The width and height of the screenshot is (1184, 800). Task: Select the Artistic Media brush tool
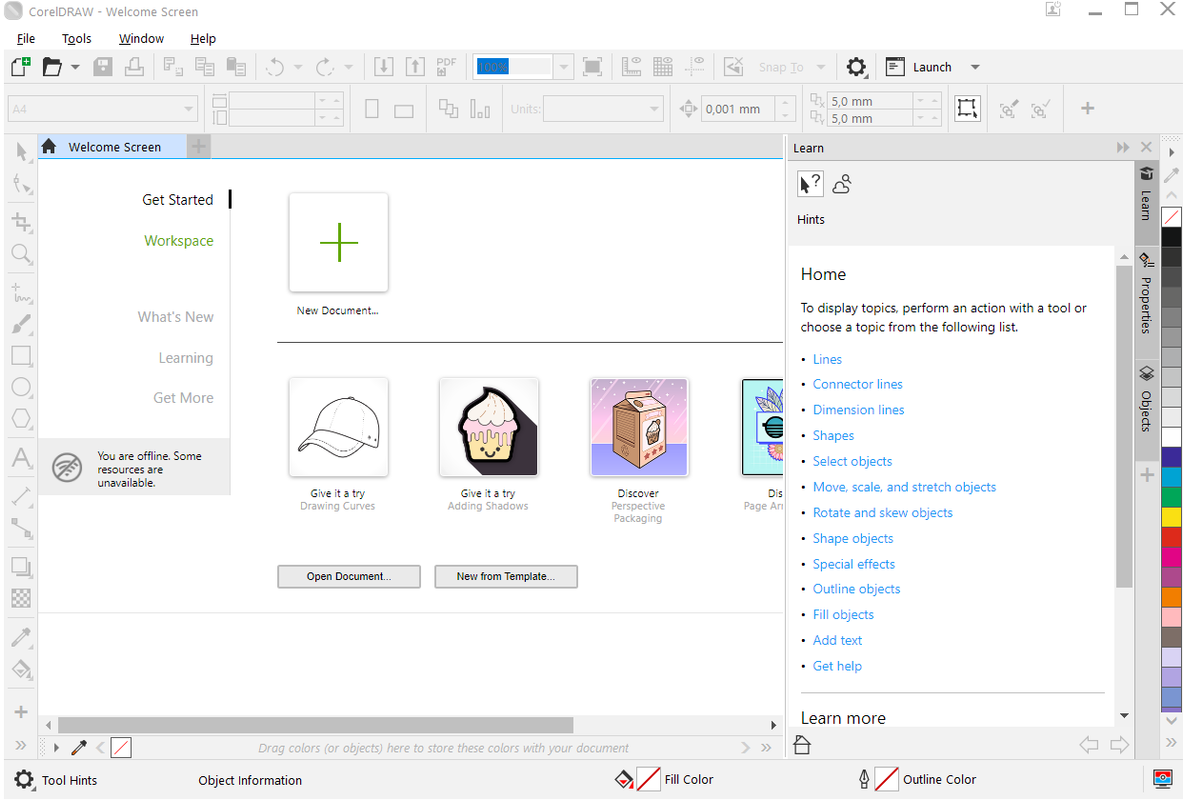click(x=21, y=324)
